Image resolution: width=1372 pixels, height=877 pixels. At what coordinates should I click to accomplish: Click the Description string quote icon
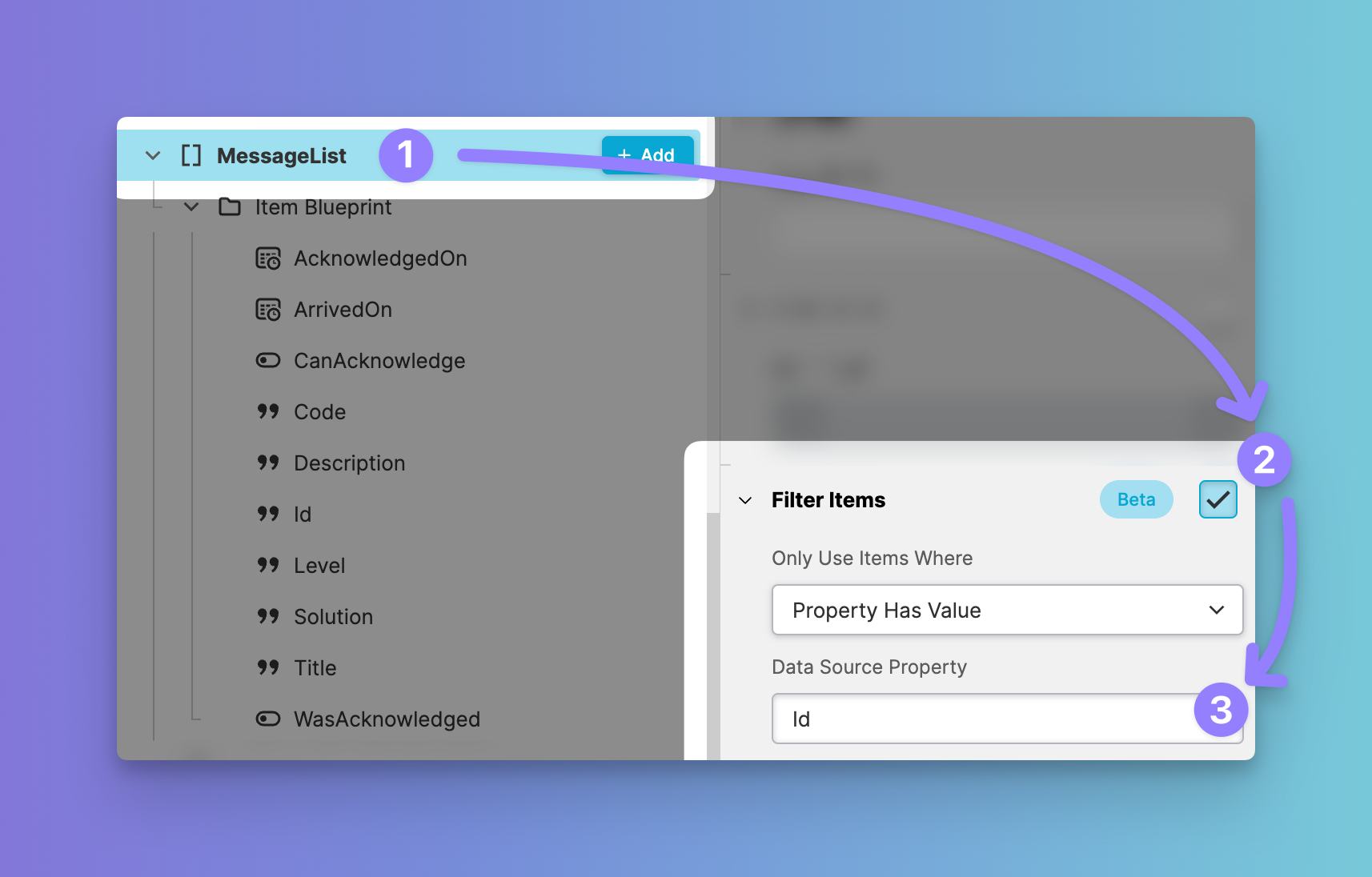point(268,463)
